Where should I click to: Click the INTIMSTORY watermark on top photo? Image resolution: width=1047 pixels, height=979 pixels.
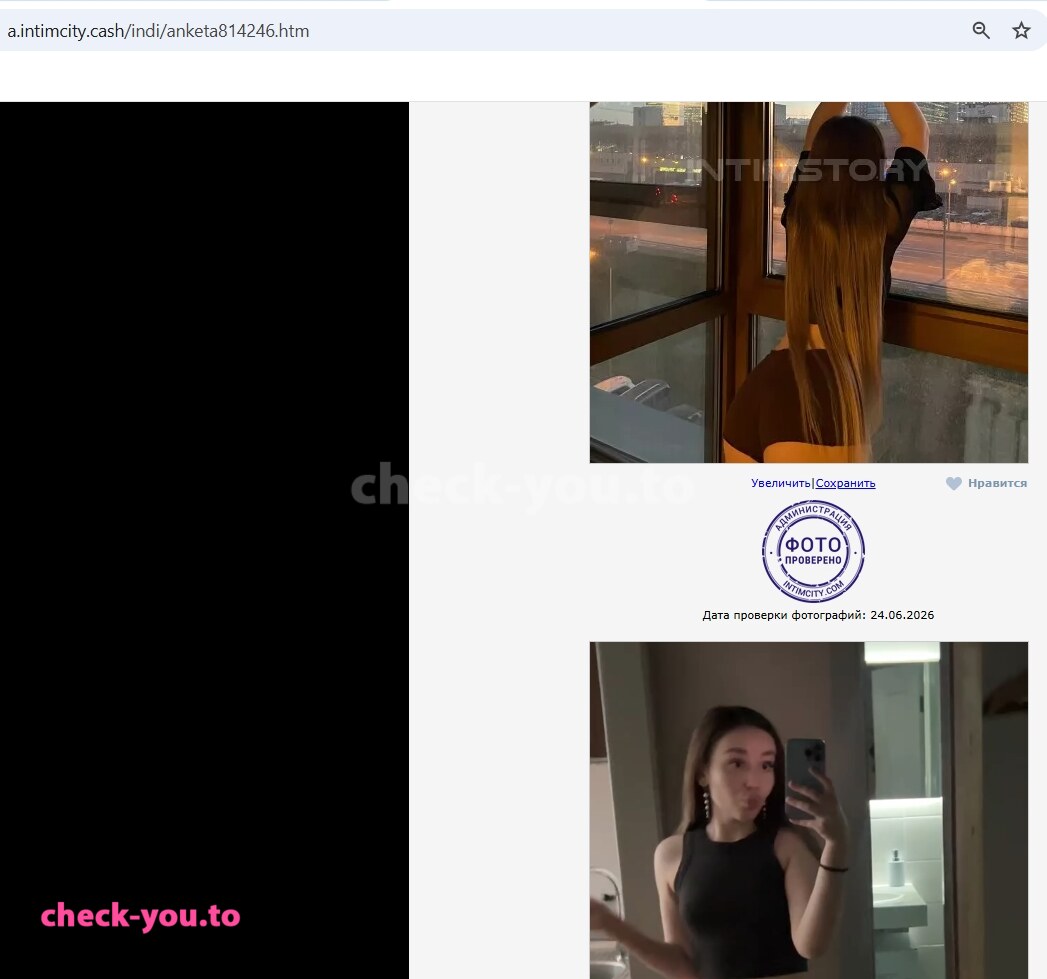point(807,170)
